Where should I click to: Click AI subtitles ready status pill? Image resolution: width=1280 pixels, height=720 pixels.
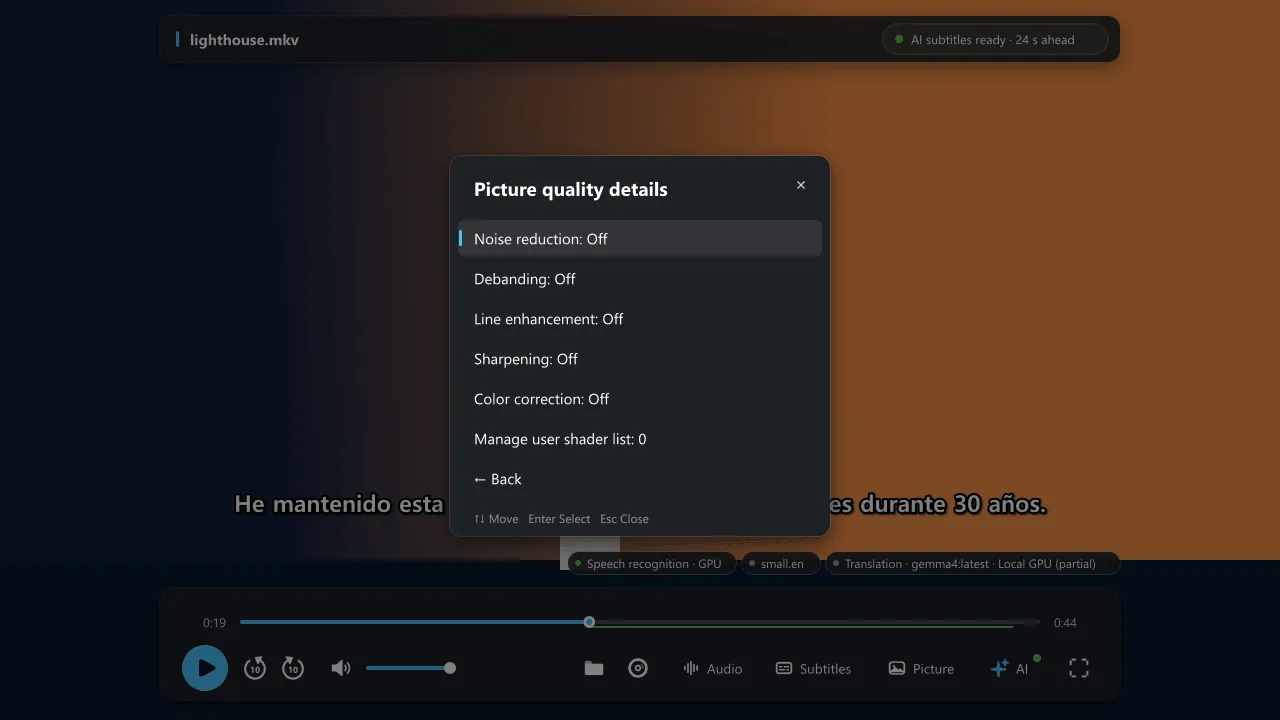(x=995, y=40)
